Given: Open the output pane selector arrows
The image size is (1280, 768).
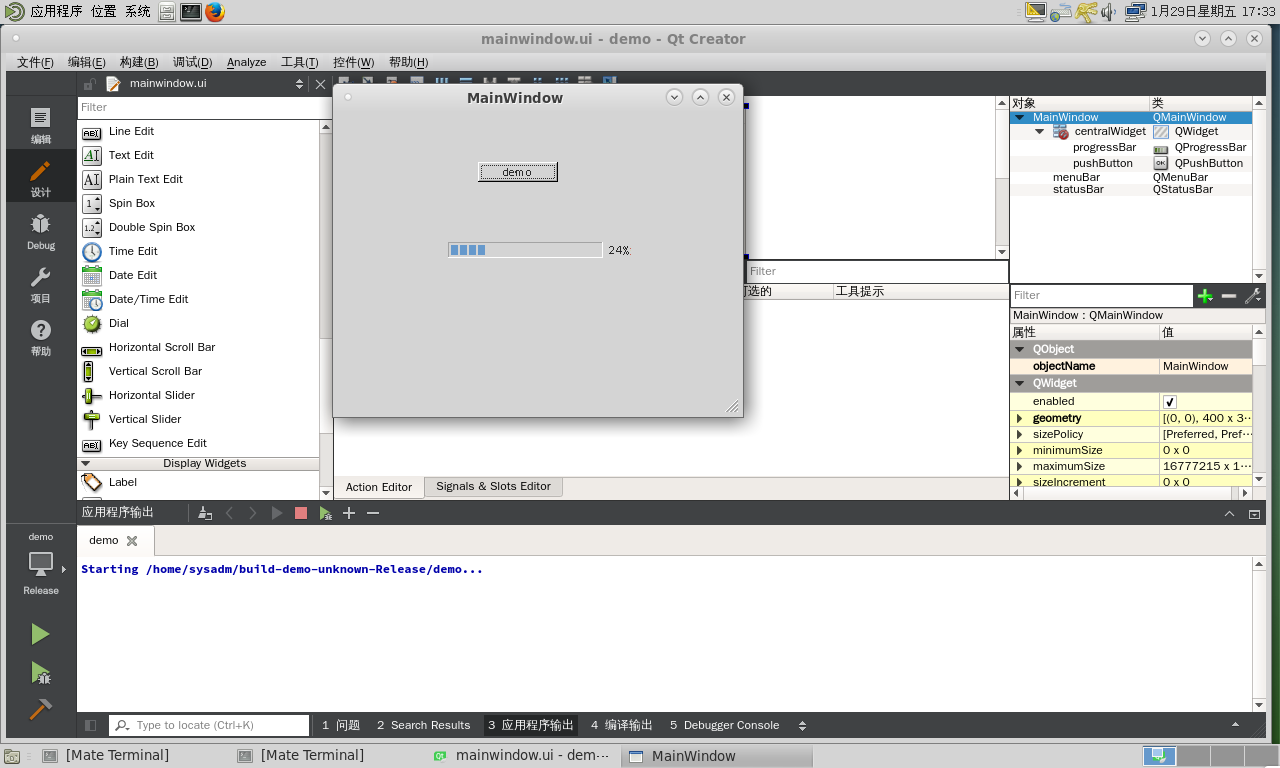Looking at the screenshot, I should point(802,725).
